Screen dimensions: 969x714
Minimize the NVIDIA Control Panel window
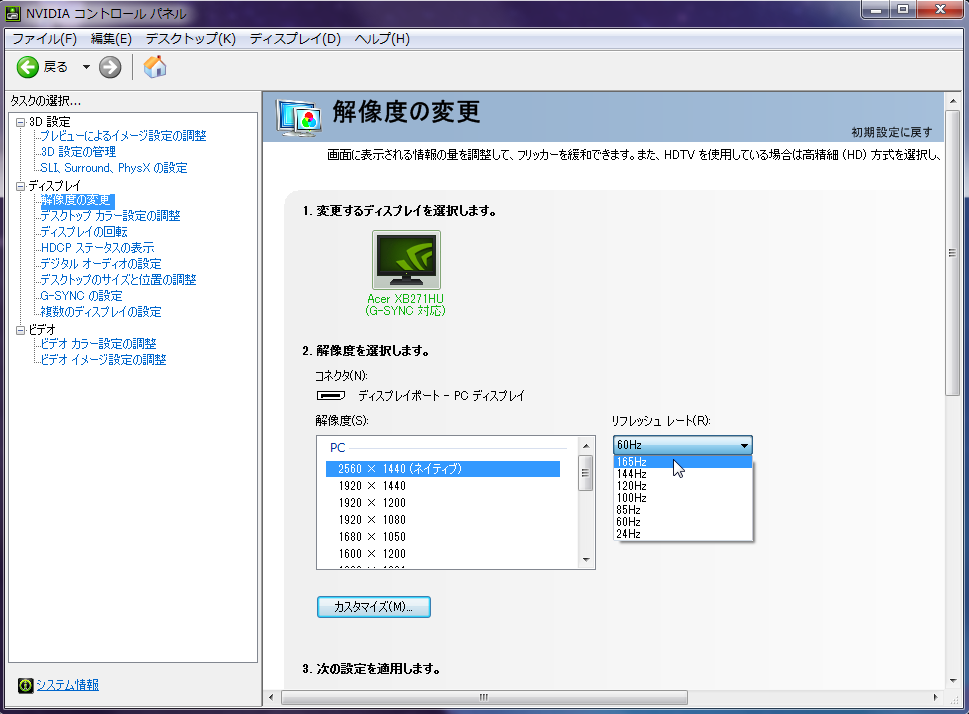[x=875, y=10]
